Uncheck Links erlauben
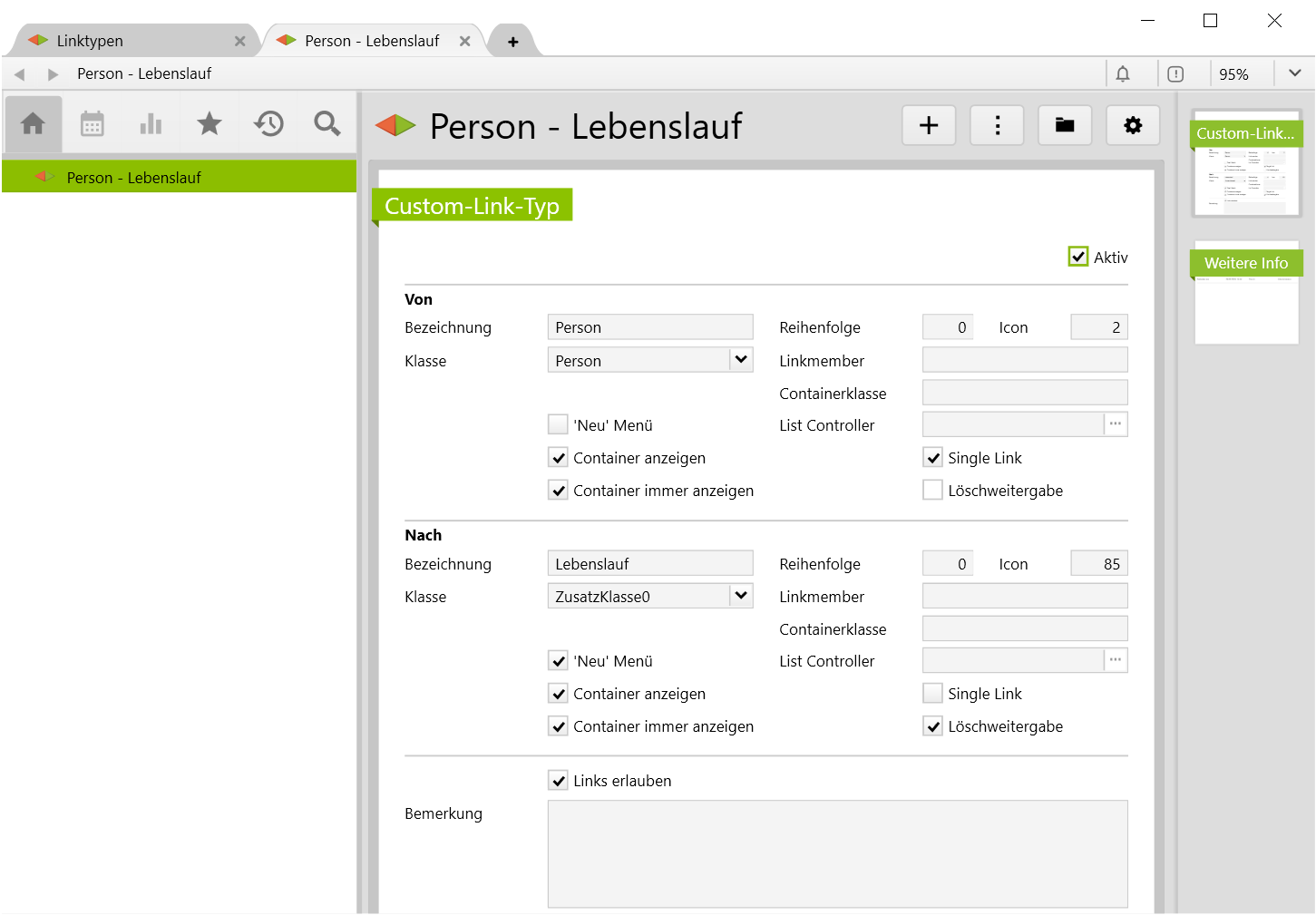 [559, 780]
